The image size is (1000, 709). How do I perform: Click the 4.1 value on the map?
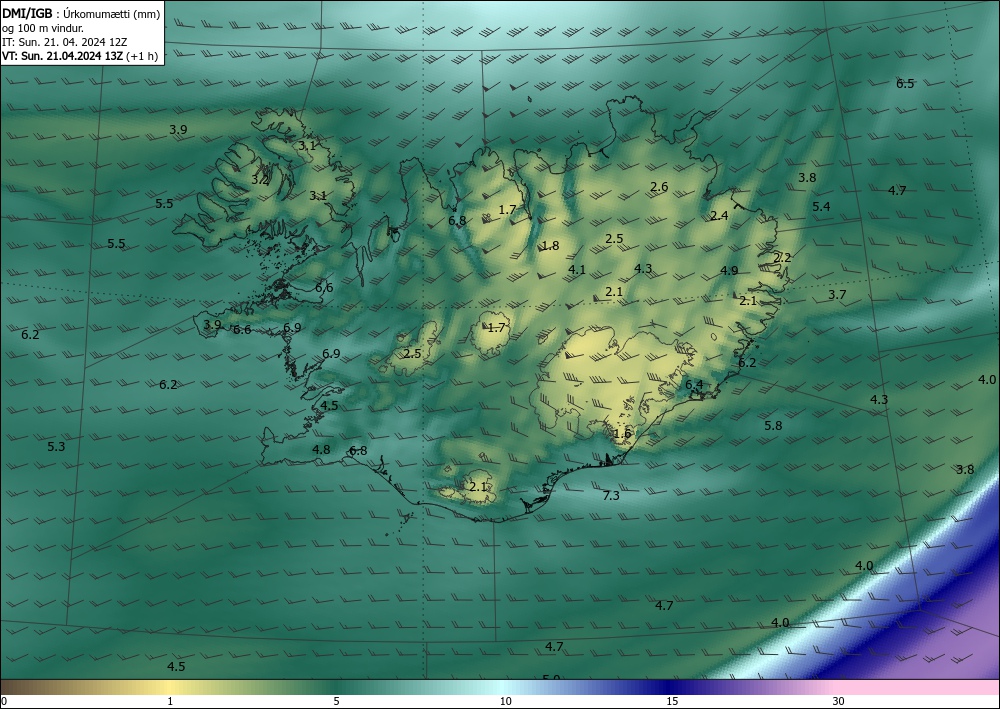[577, 270]
